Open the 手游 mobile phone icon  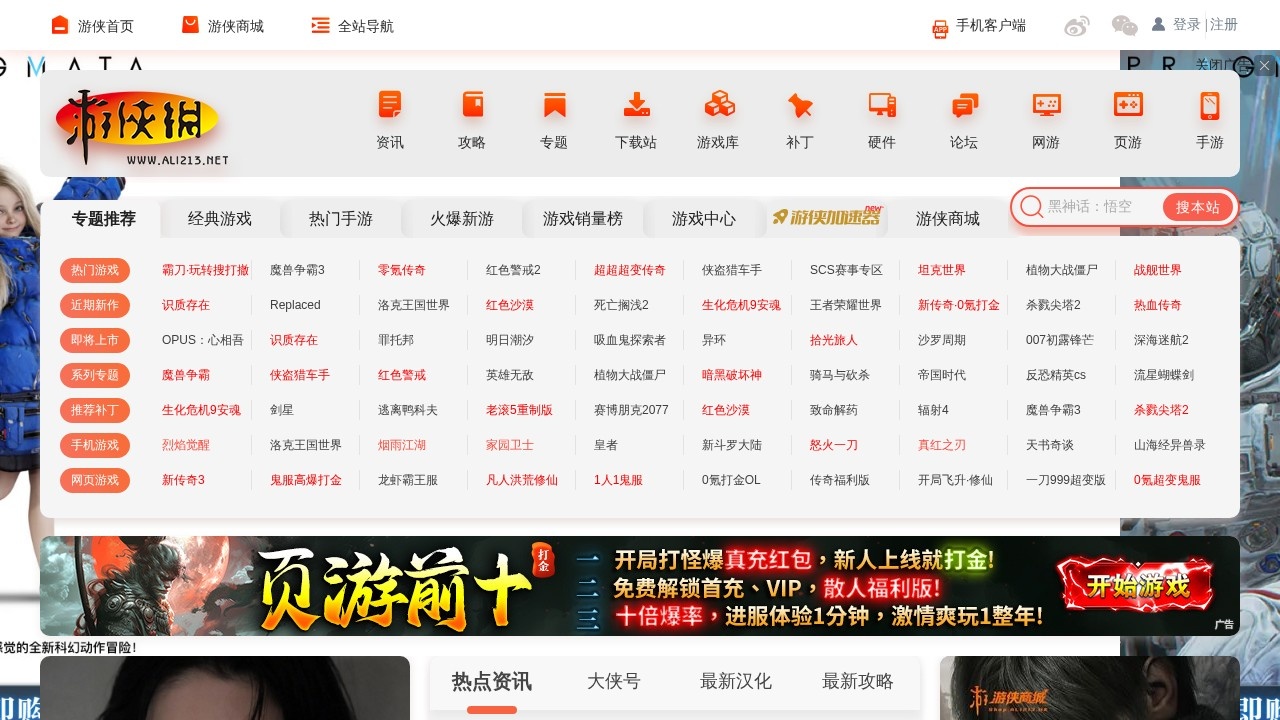coord(1210,104)
